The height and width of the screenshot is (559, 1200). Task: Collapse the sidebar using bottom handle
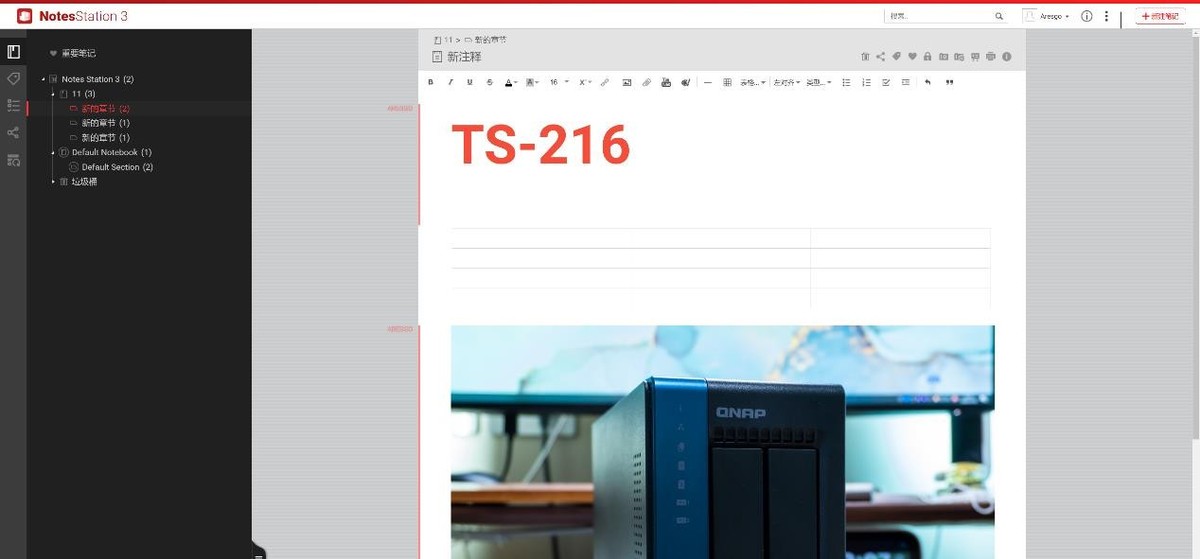click(258, 550)
